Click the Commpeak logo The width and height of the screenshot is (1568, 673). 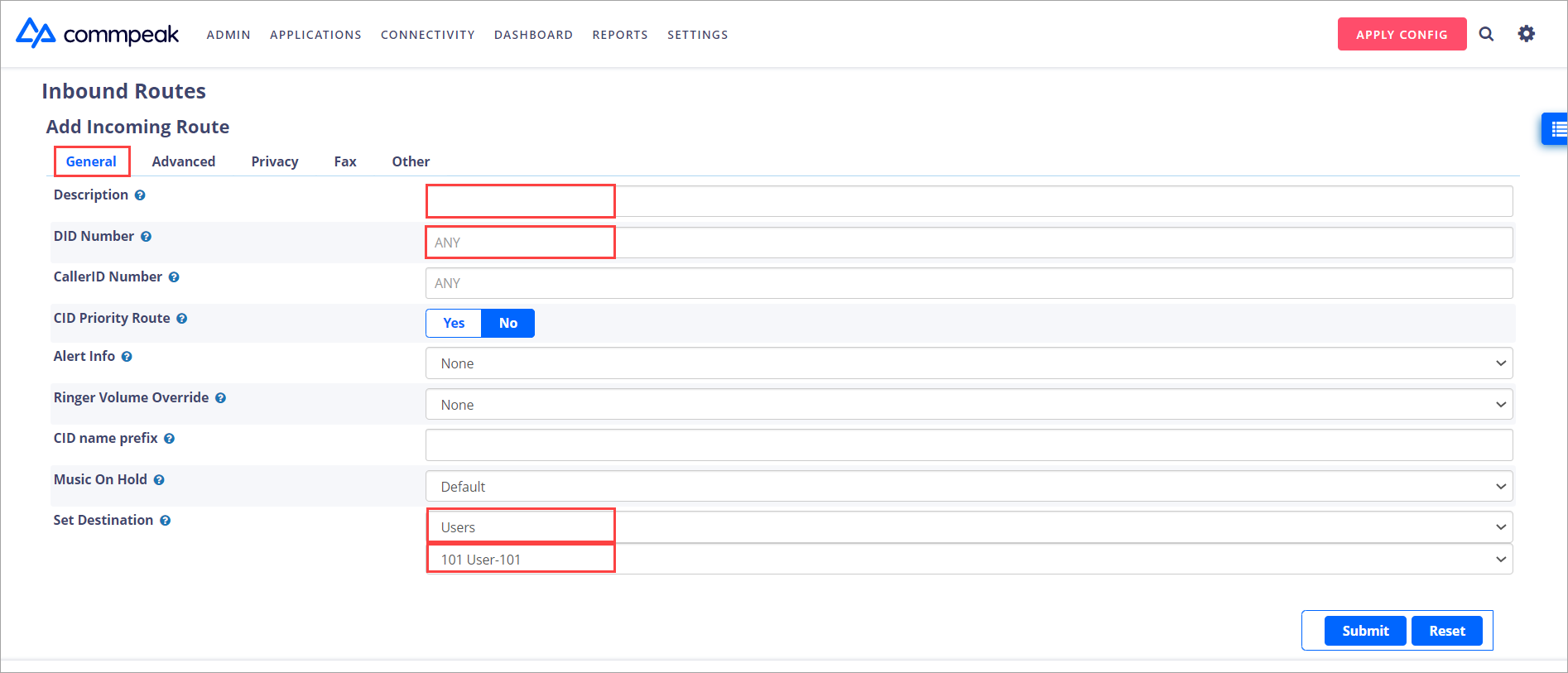[x=97, y=34]
